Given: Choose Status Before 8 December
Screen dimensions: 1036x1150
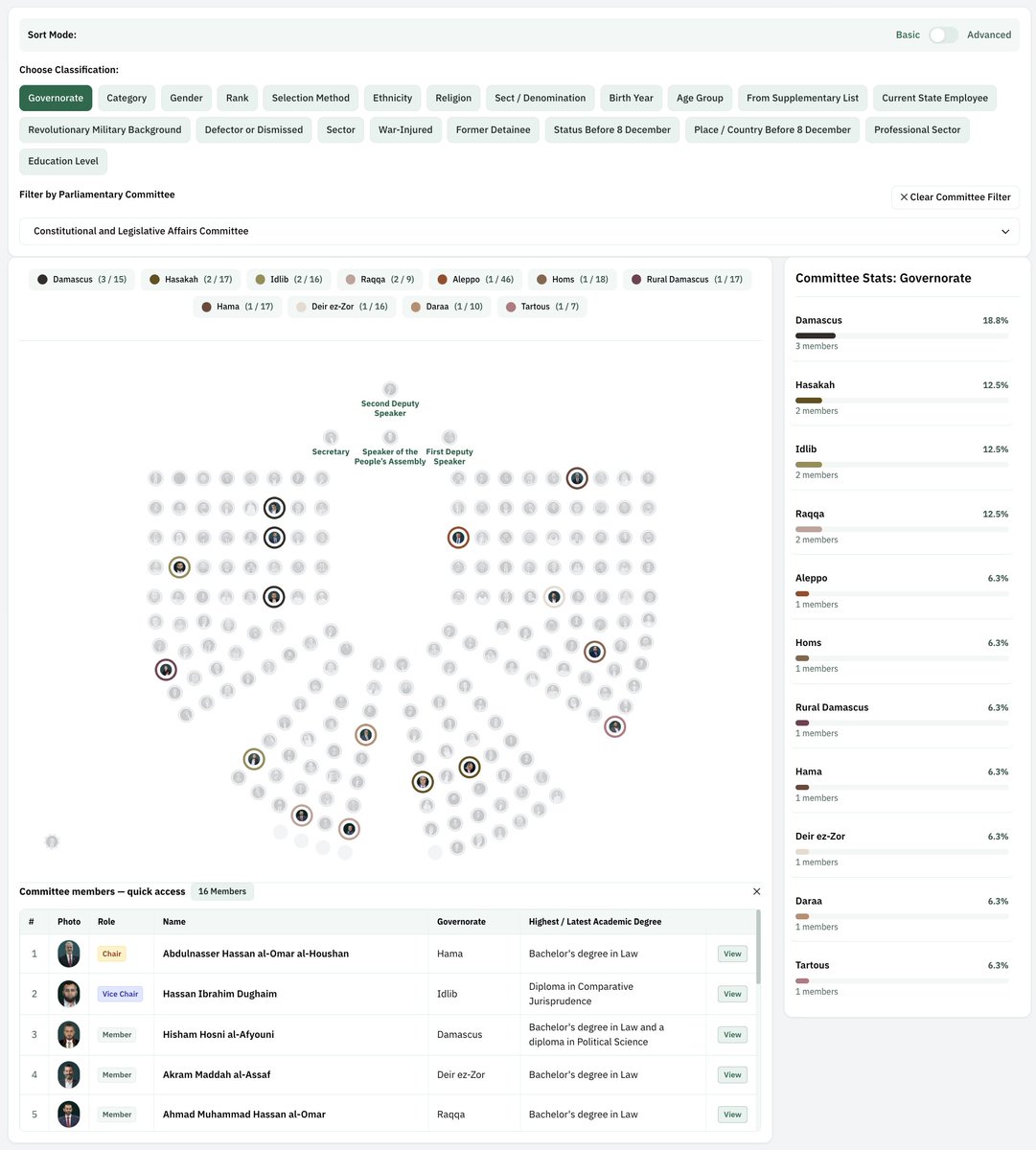Looking at the screenshot, I should (x=612, y=129).
